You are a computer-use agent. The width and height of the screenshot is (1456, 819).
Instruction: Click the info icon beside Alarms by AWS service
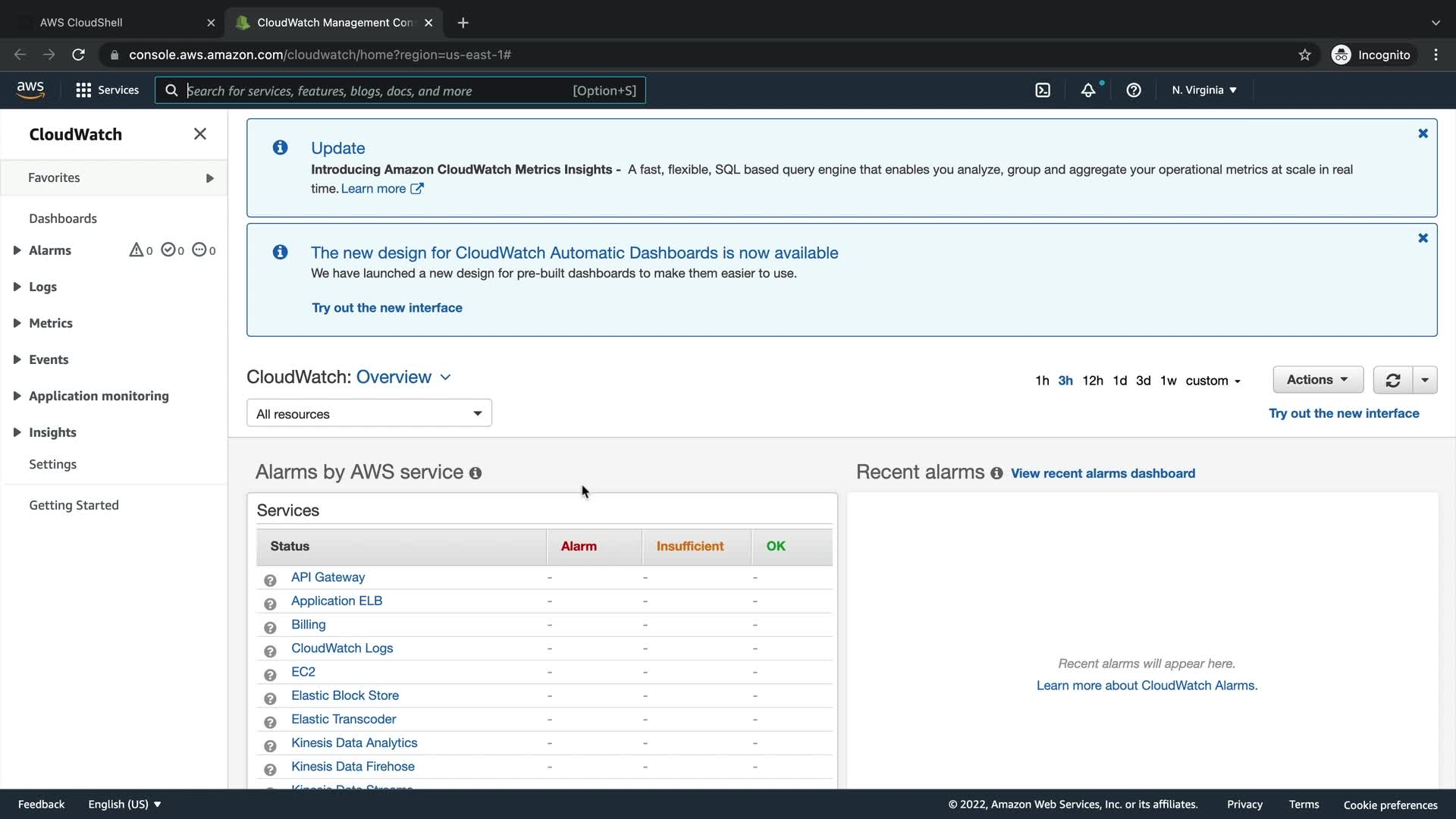coord(475,473)
